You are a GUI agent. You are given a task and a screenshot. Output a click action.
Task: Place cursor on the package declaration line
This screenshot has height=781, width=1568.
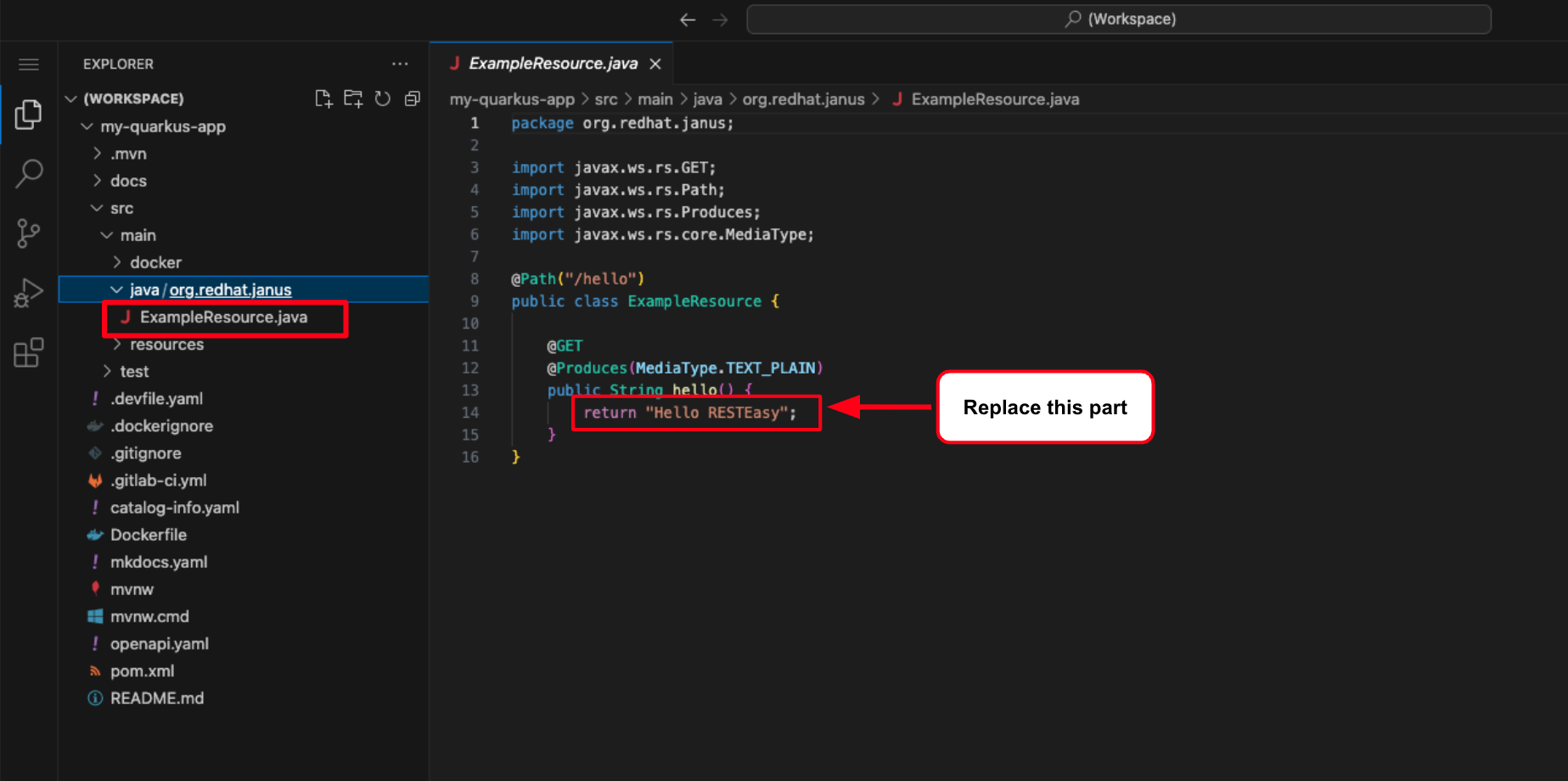(622, 123)
